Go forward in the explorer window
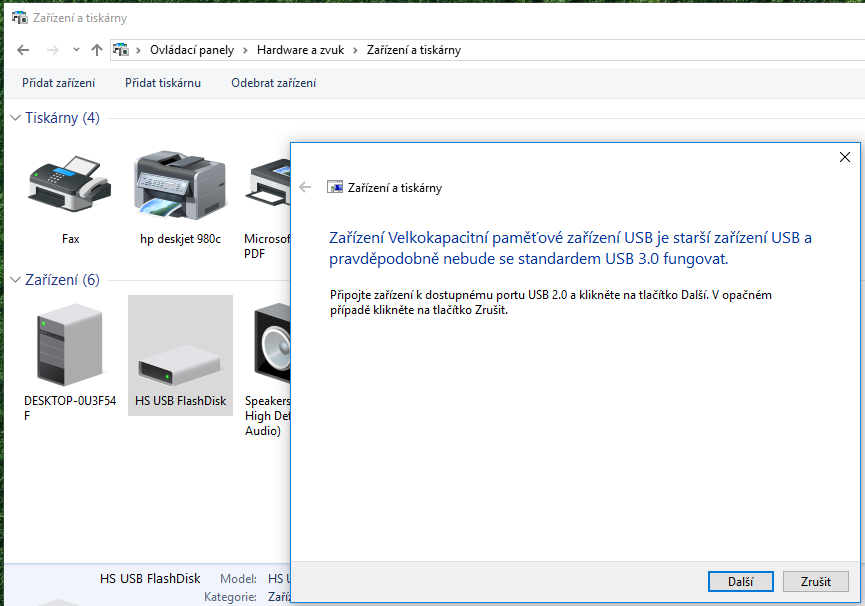 (52, 50)
